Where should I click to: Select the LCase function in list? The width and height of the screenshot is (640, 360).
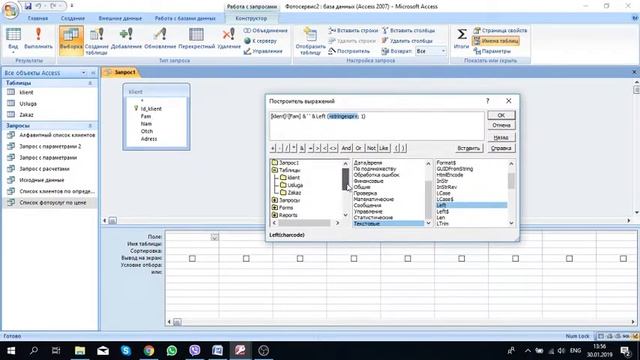443,193
